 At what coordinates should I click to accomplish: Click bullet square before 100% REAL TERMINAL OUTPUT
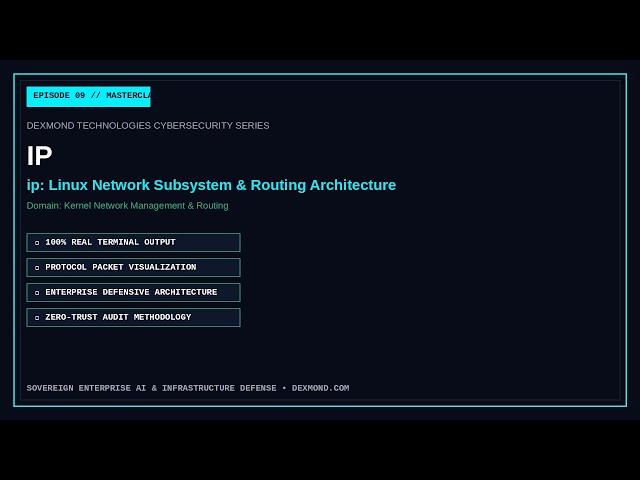pos(37,243)
